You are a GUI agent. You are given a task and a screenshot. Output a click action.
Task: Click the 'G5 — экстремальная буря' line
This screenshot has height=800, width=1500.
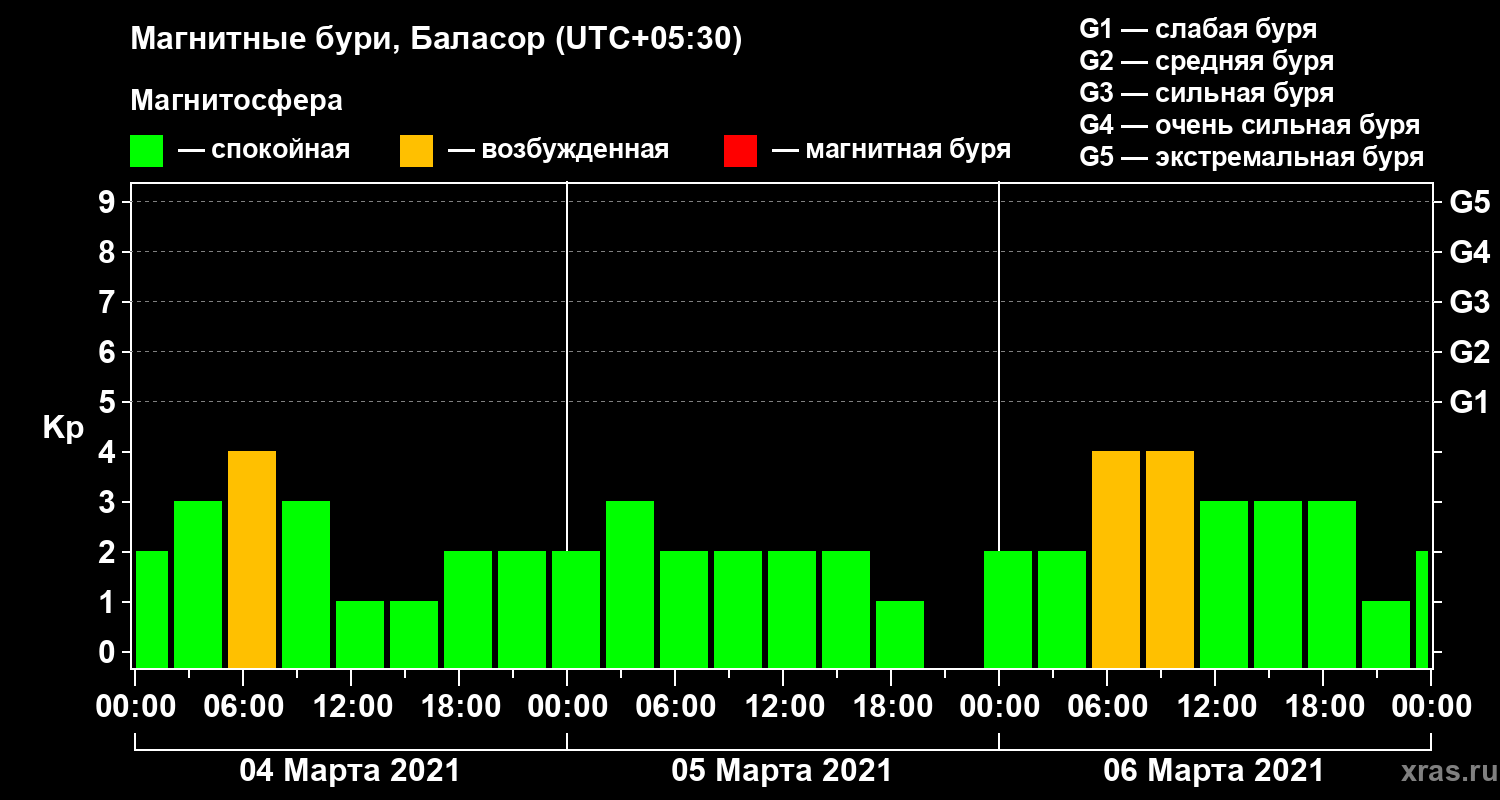1252,157
